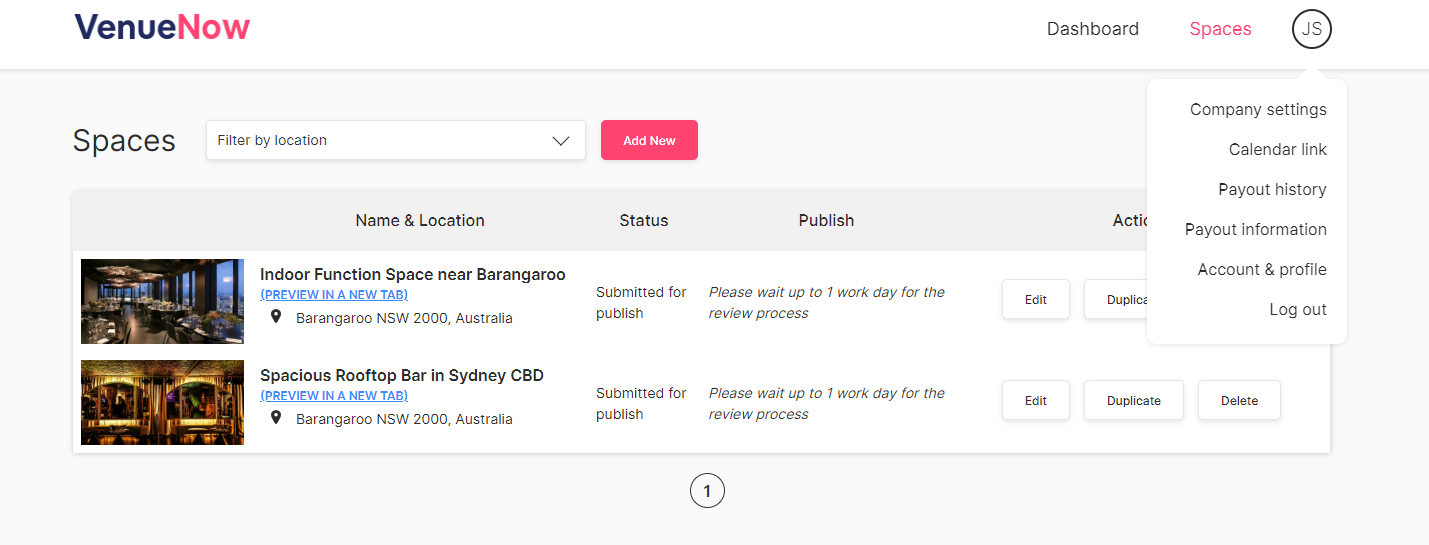Click the Spaces page heading
Screen dimensions: 1429x545
(x=124, y=141)
